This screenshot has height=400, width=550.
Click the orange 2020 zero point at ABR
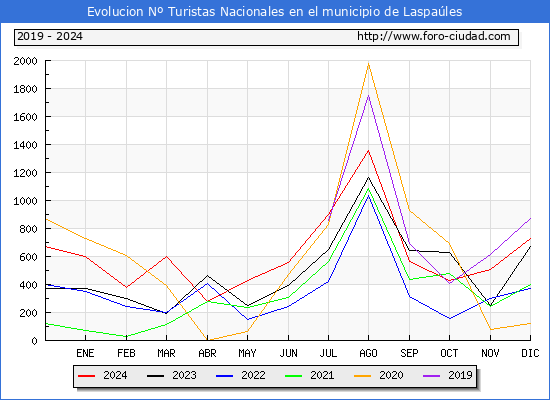(207, 340)
